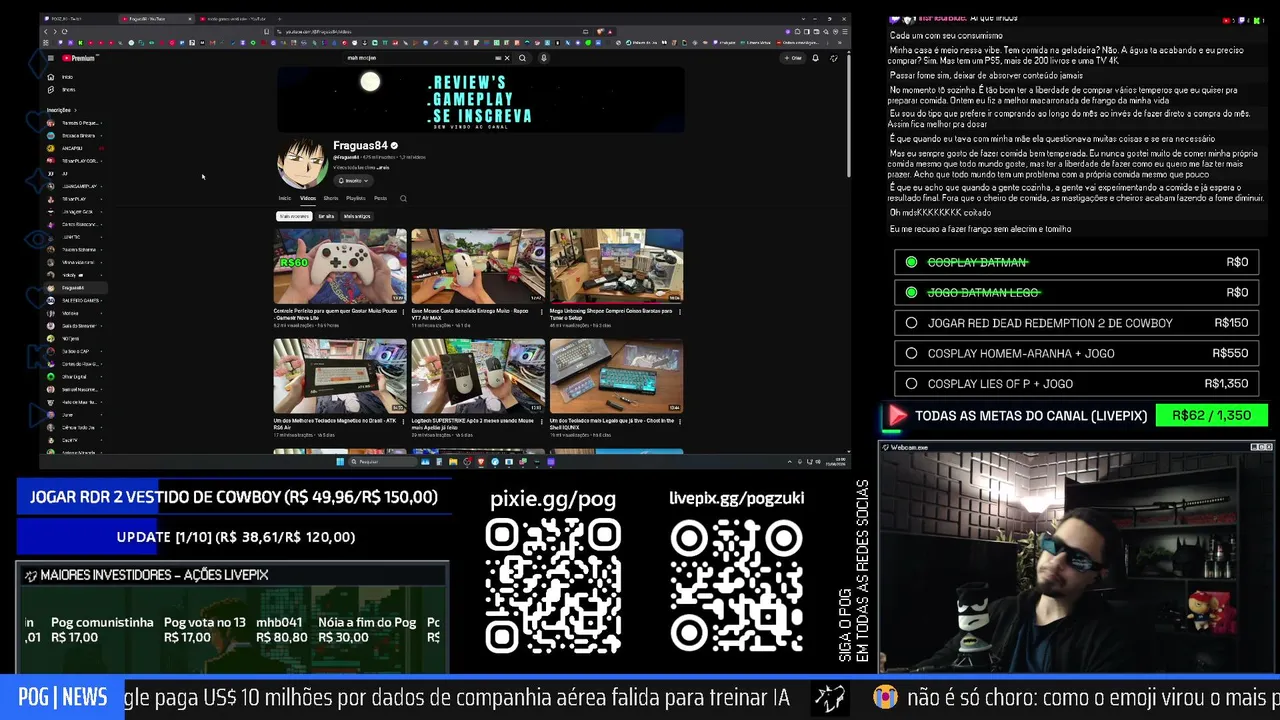Click the 'mhb041' investor entry
1280x720 pixels.
281,629
